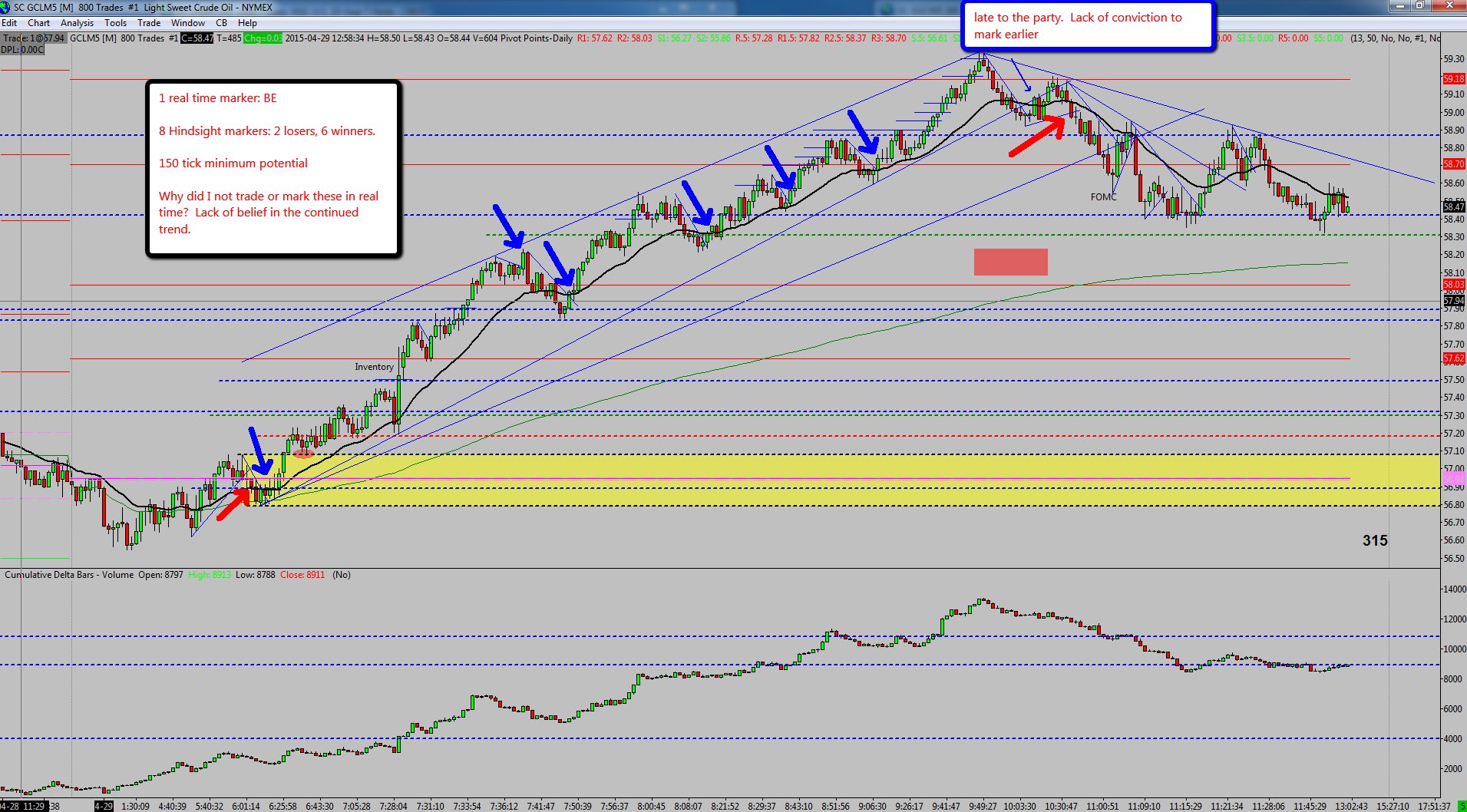Click the Pivot Points-Daily study label

[537, 38]
